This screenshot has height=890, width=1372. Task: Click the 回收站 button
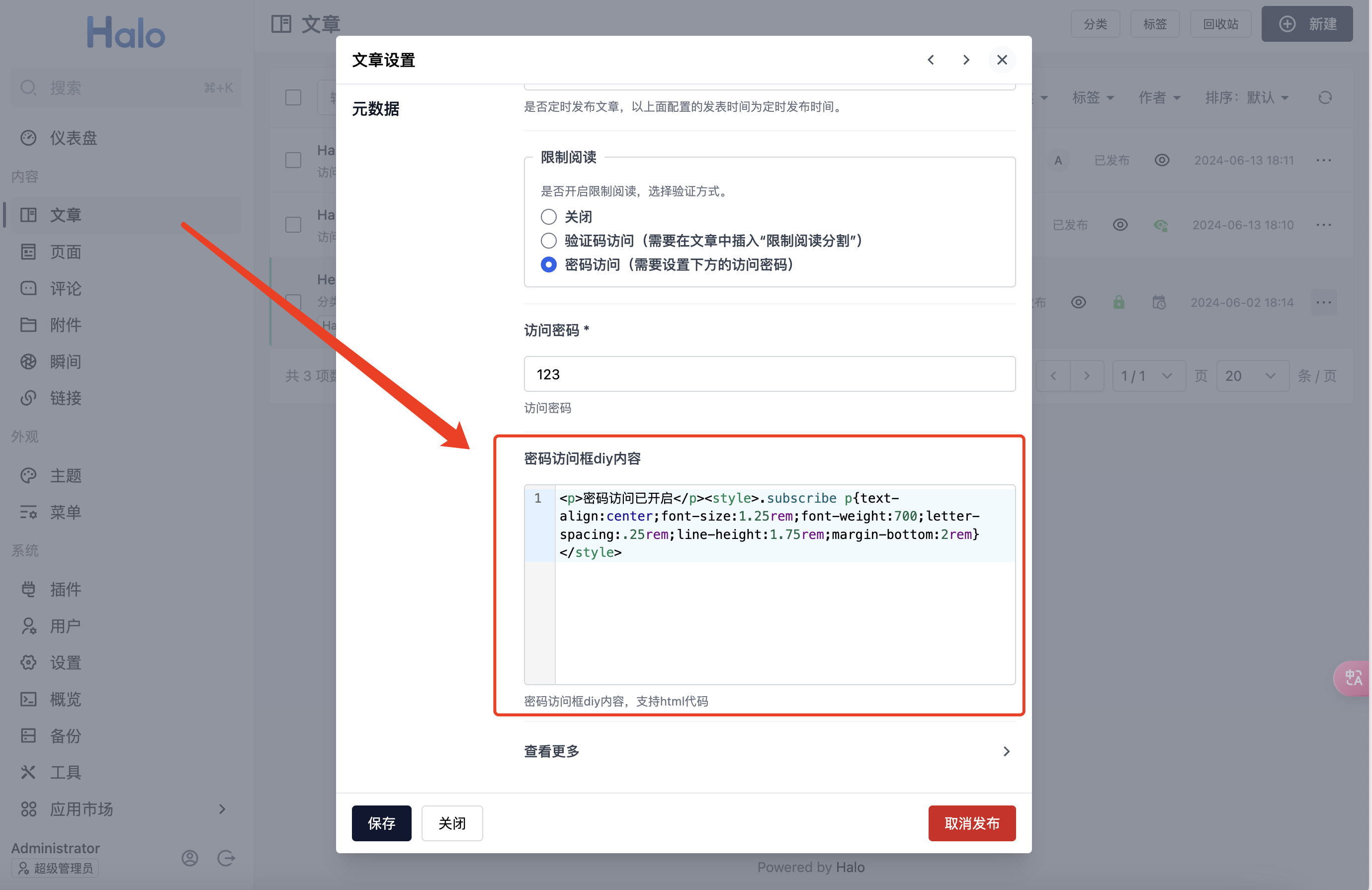1220,24
